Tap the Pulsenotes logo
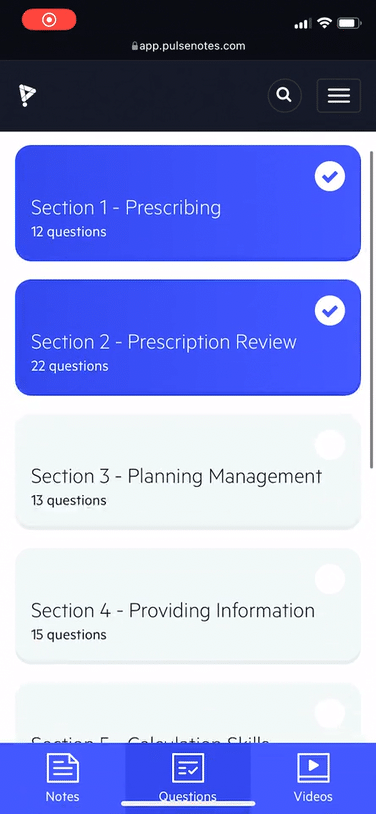This screenshot has width=376, height=814. 27,95
